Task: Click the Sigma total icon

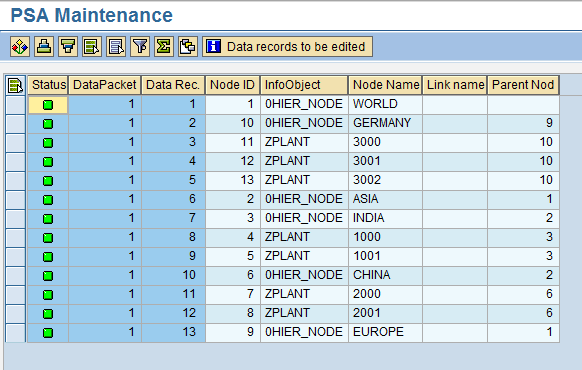Action: [x=164, y=47]
